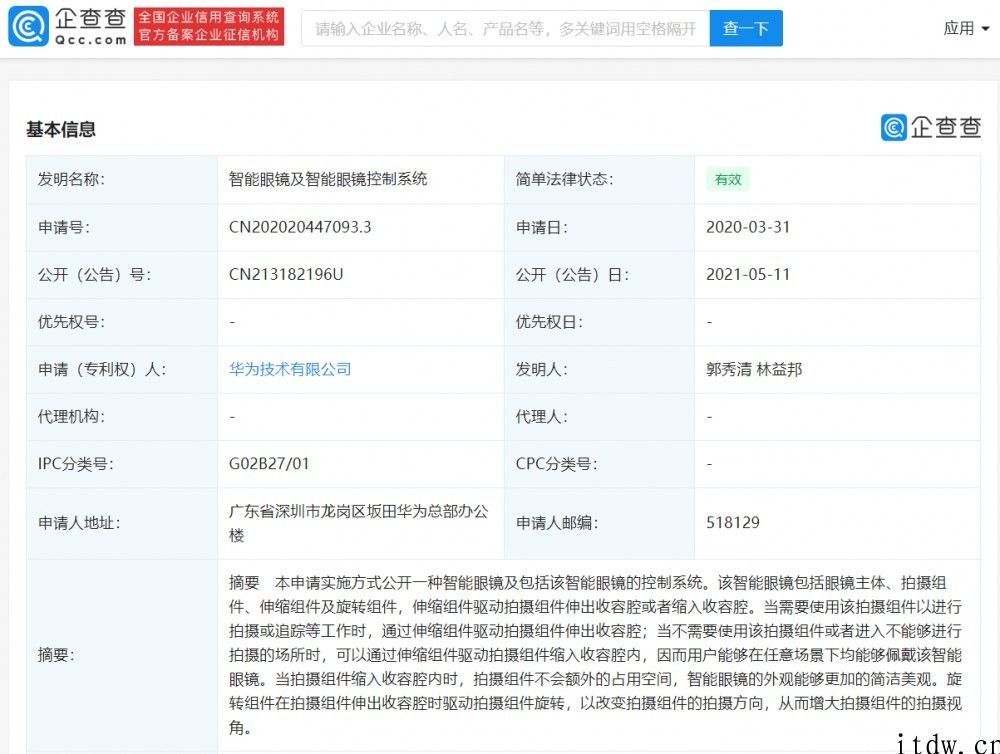
Task: Click the 申请人邮编 label cell
Action: [599, 523]
